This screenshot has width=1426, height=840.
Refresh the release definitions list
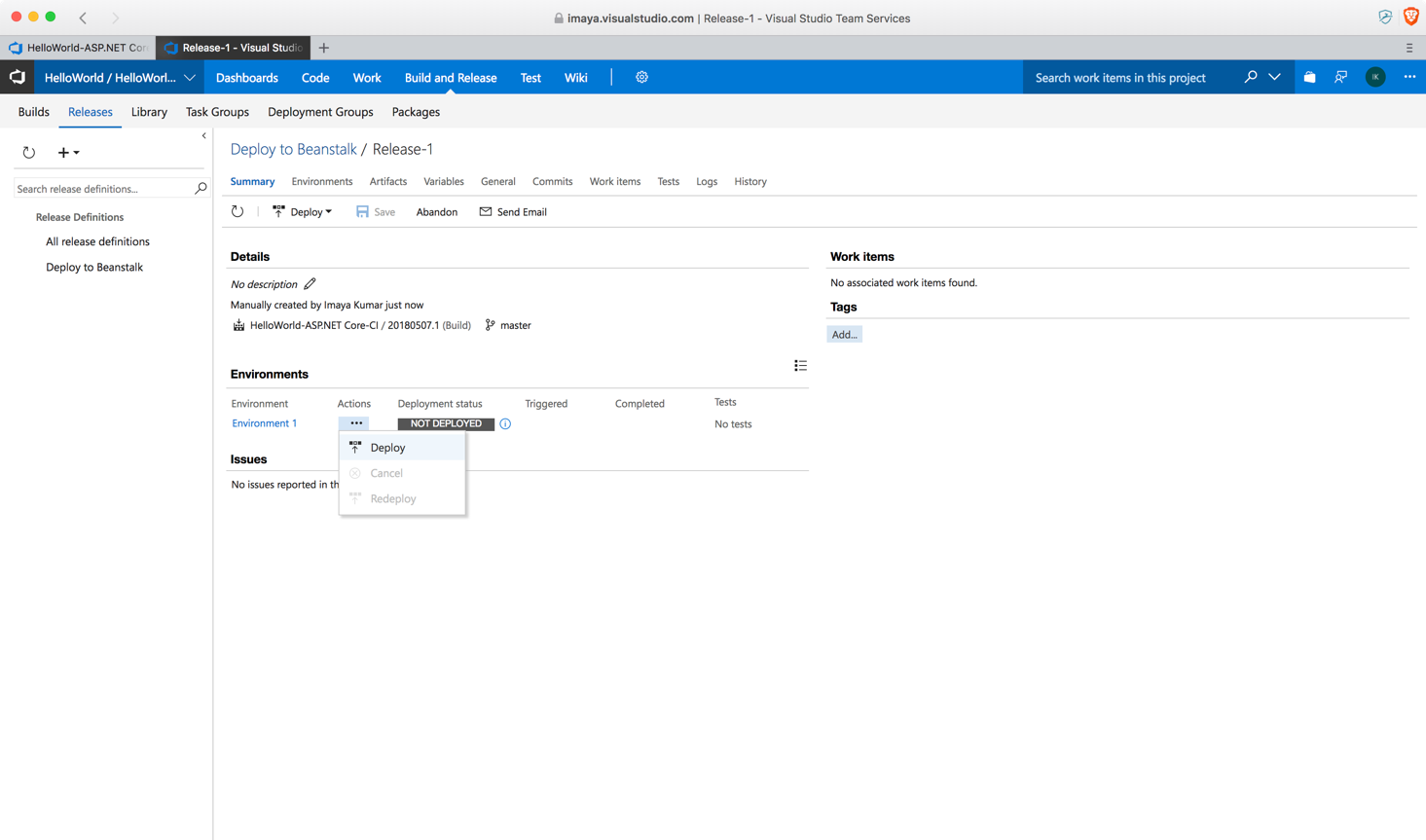click(29, 153)
